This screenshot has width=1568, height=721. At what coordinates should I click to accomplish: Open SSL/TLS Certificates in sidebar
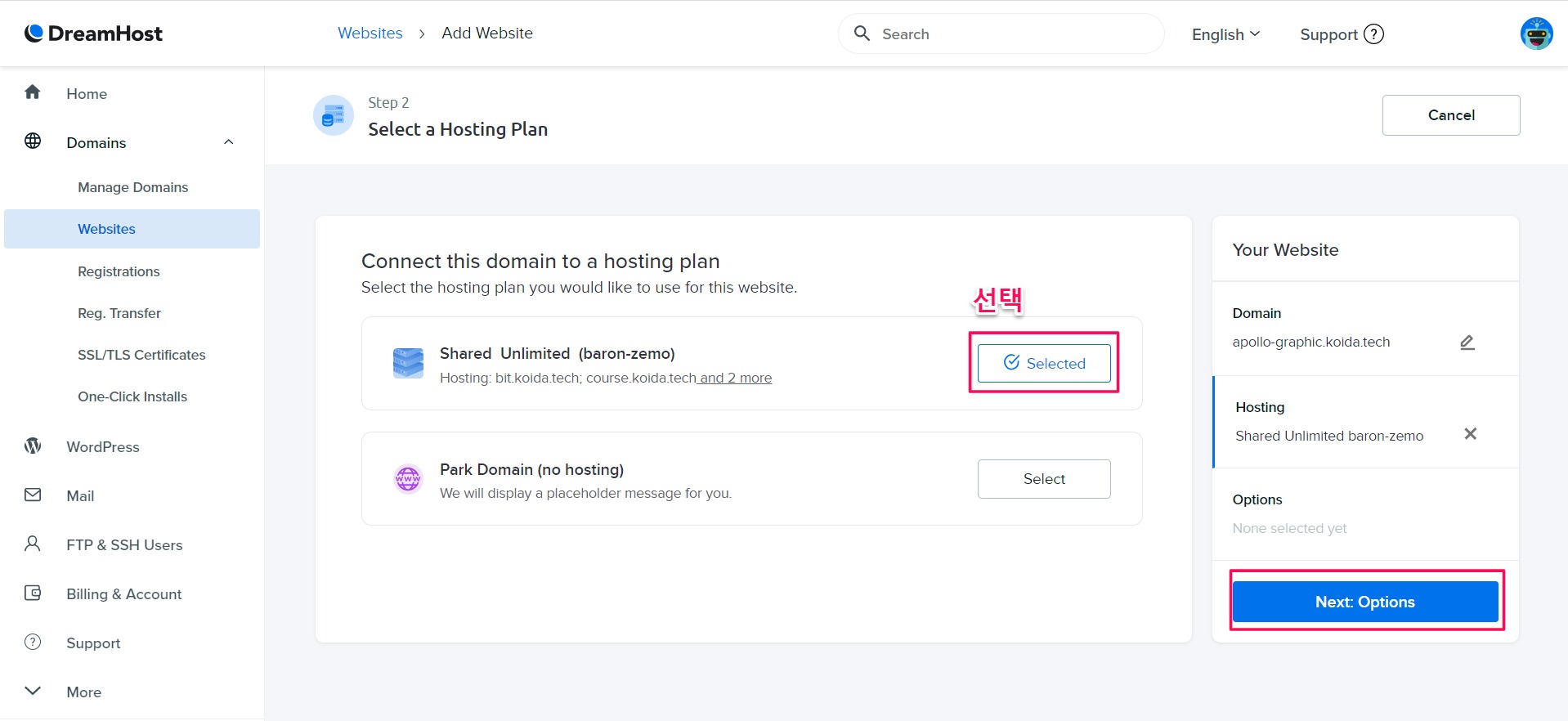click(141, 355)
